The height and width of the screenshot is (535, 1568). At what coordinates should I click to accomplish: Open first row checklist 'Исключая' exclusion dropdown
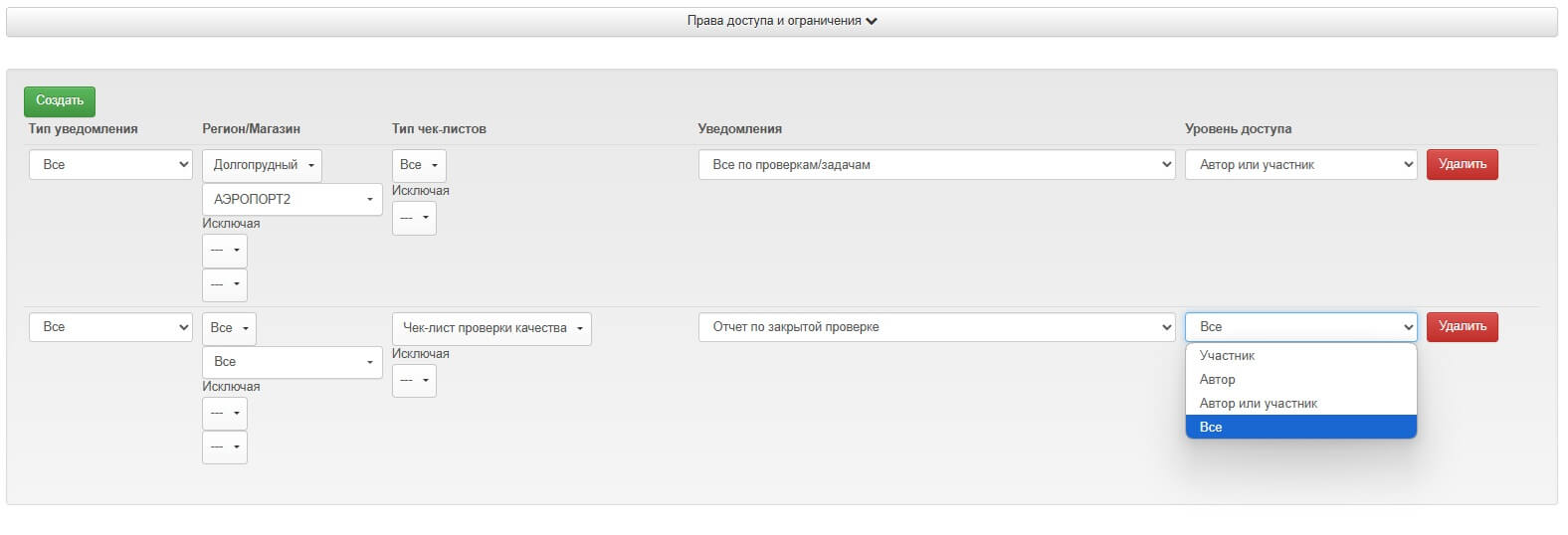(414, 218)
